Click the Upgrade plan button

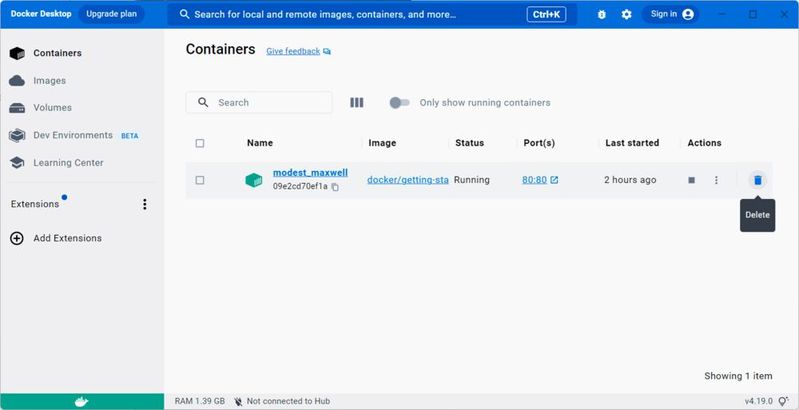(111, 14)
